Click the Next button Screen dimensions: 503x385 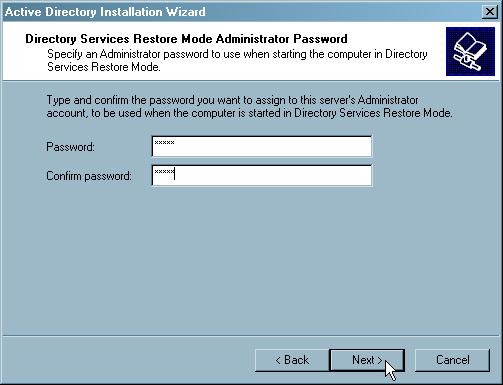(367, 360)
